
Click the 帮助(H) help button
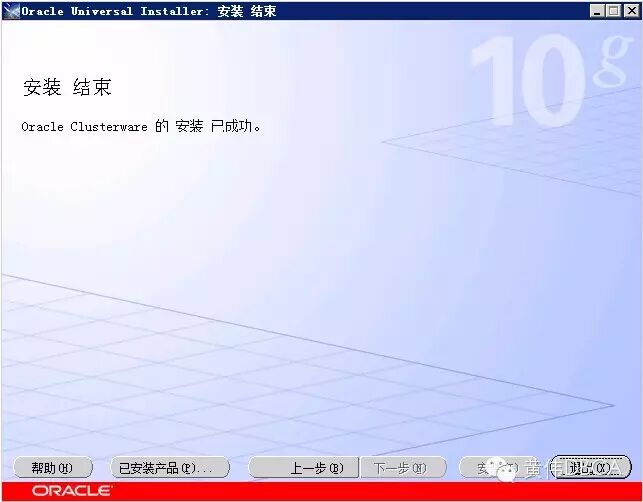pyautogui.click(x=53, y=468)
